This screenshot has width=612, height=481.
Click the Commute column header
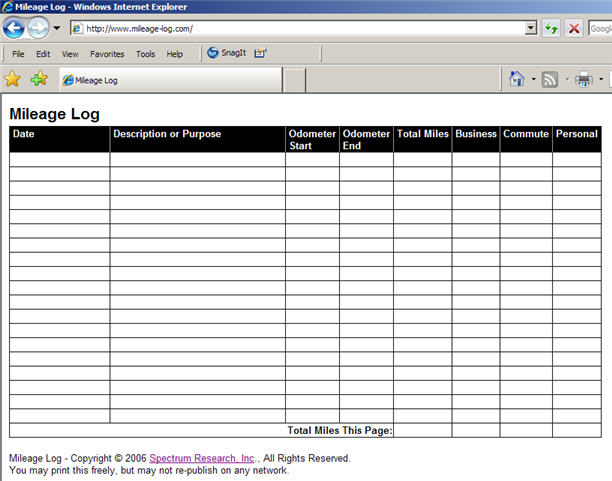click(526, 139)
